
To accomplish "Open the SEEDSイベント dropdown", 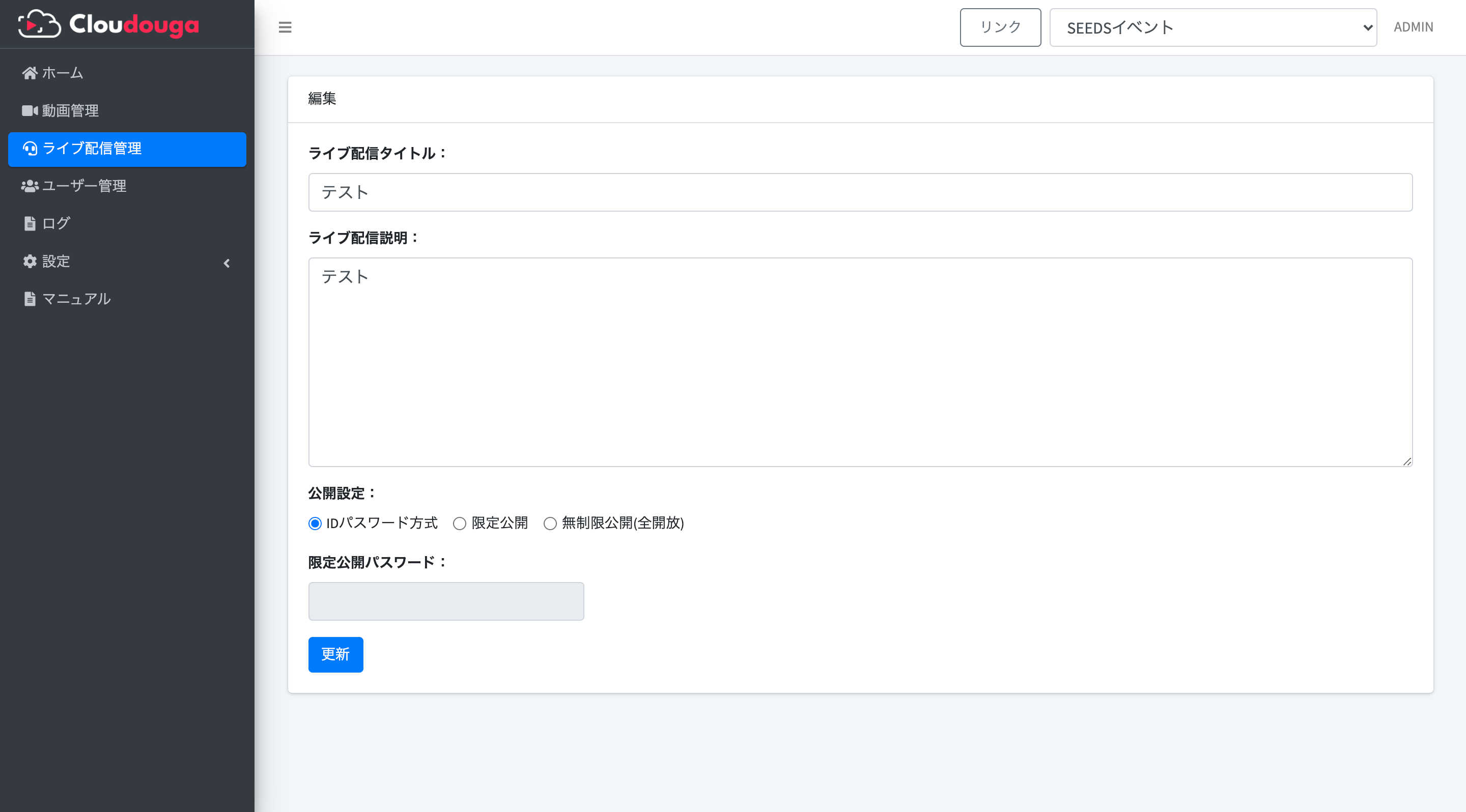I will [x=1213, y=27].
